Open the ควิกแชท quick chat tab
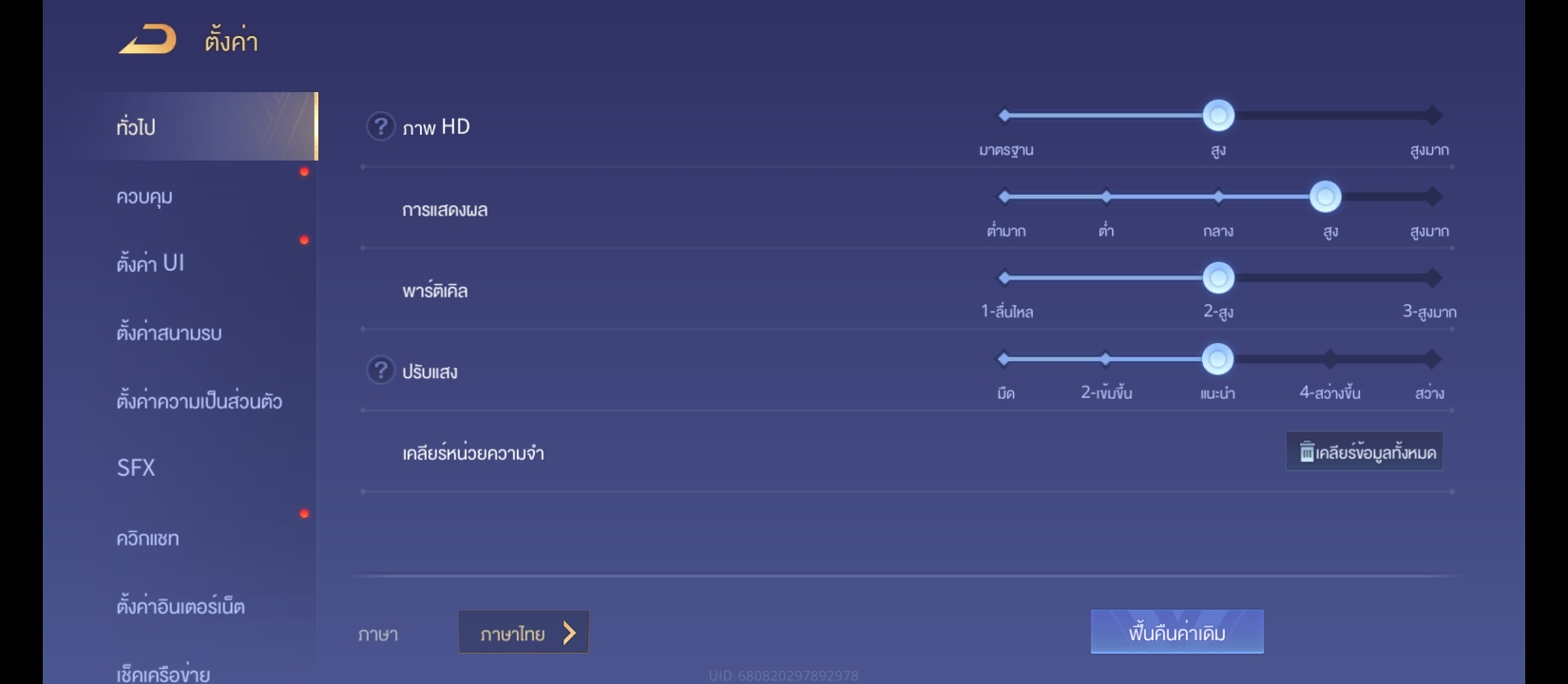Screen dimensions: 1568x684 (147, 539)
